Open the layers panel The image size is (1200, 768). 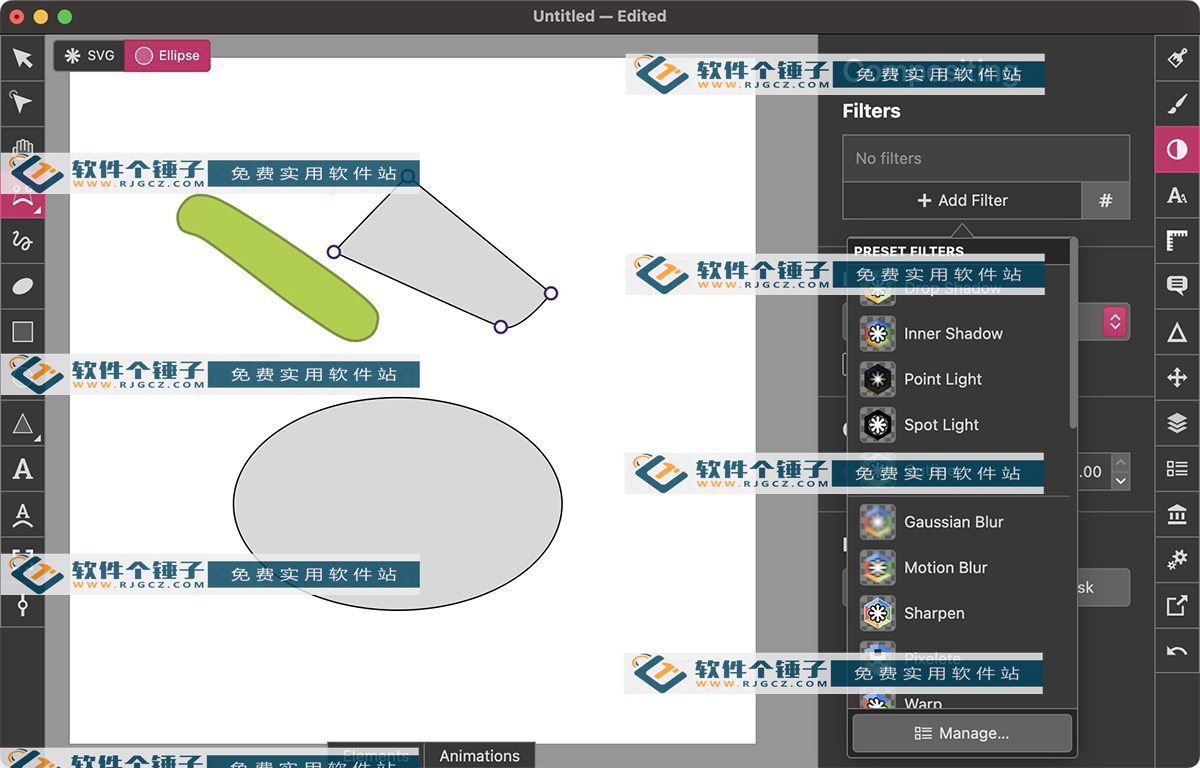1177,423
